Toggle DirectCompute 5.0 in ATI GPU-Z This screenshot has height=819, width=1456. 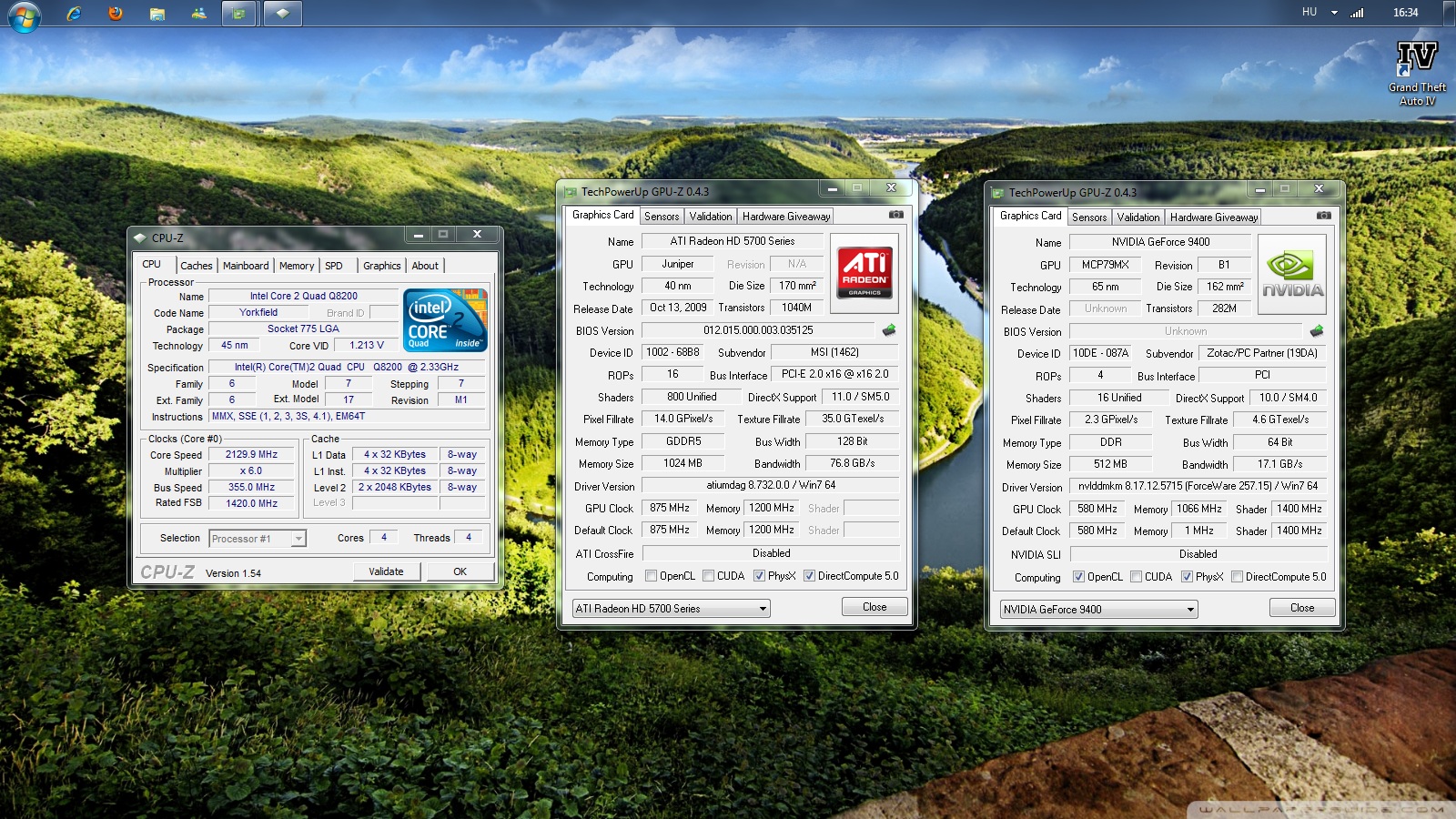click(809, 576)
